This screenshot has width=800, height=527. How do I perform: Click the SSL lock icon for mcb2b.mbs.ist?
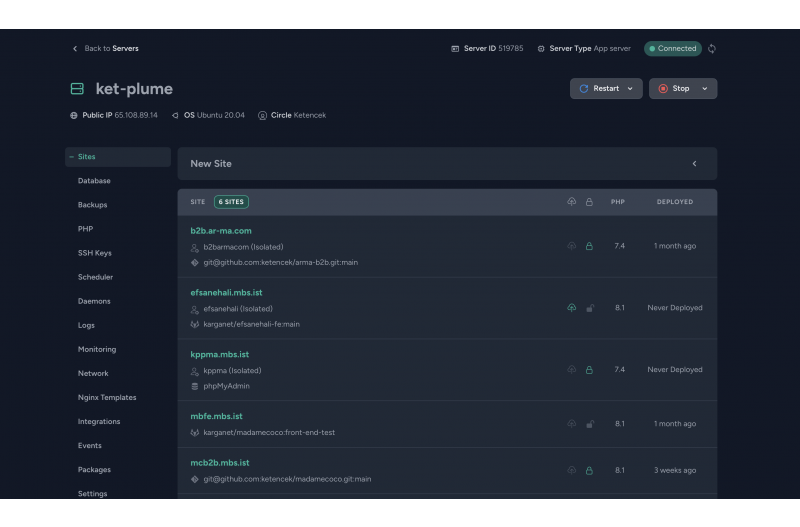[589, 470]
